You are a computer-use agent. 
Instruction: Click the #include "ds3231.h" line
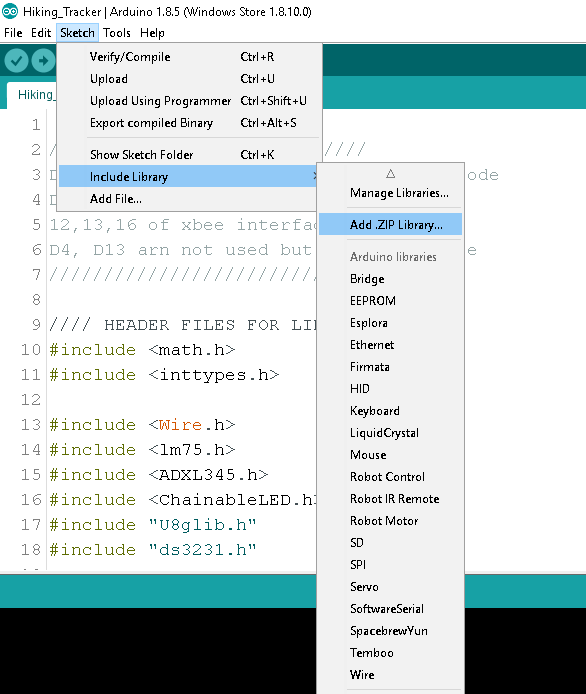(x=153, y=550)
